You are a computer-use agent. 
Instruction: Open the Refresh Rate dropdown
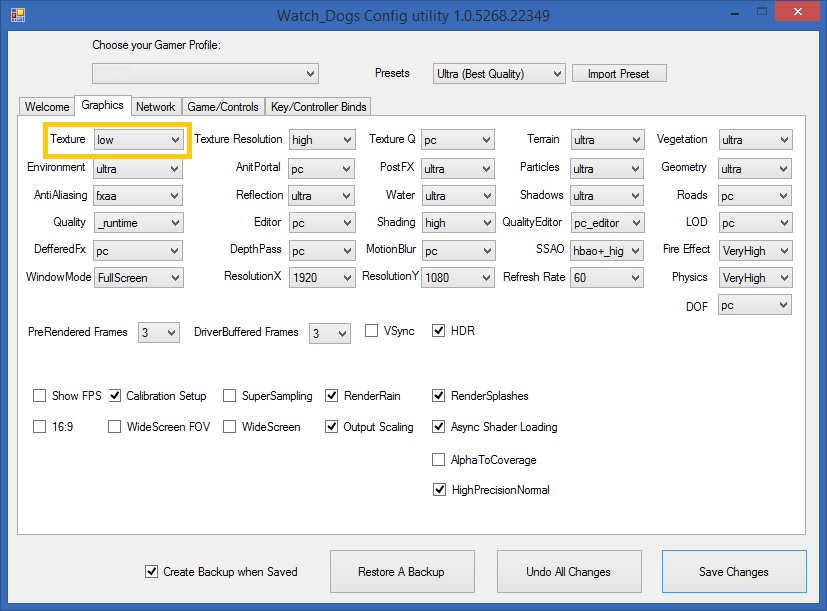pos(607,278)
